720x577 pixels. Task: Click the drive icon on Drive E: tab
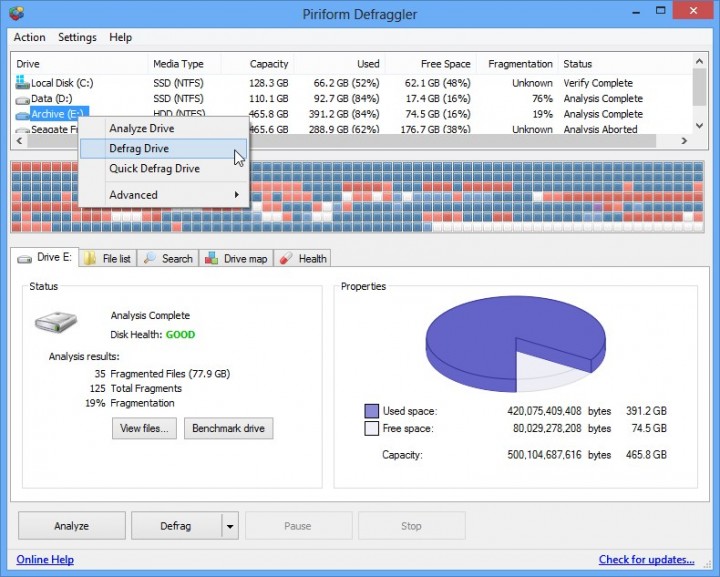point(24,259)
